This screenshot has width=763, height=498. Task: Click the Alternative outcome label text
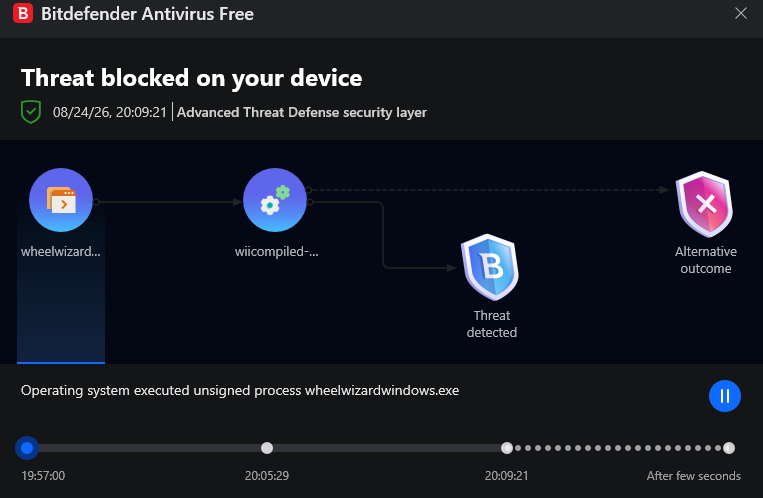point(706,260)
